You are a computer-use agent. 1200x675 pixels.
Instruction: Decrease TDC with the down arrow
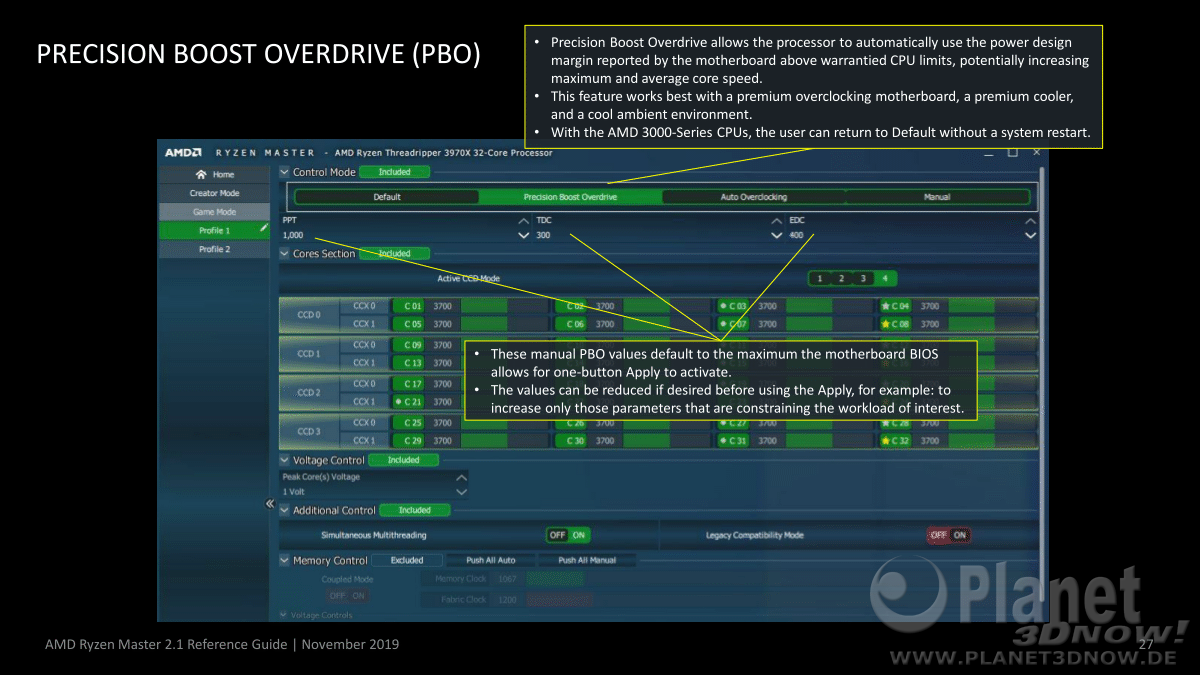pyautogui.click(x=777, y=236)
